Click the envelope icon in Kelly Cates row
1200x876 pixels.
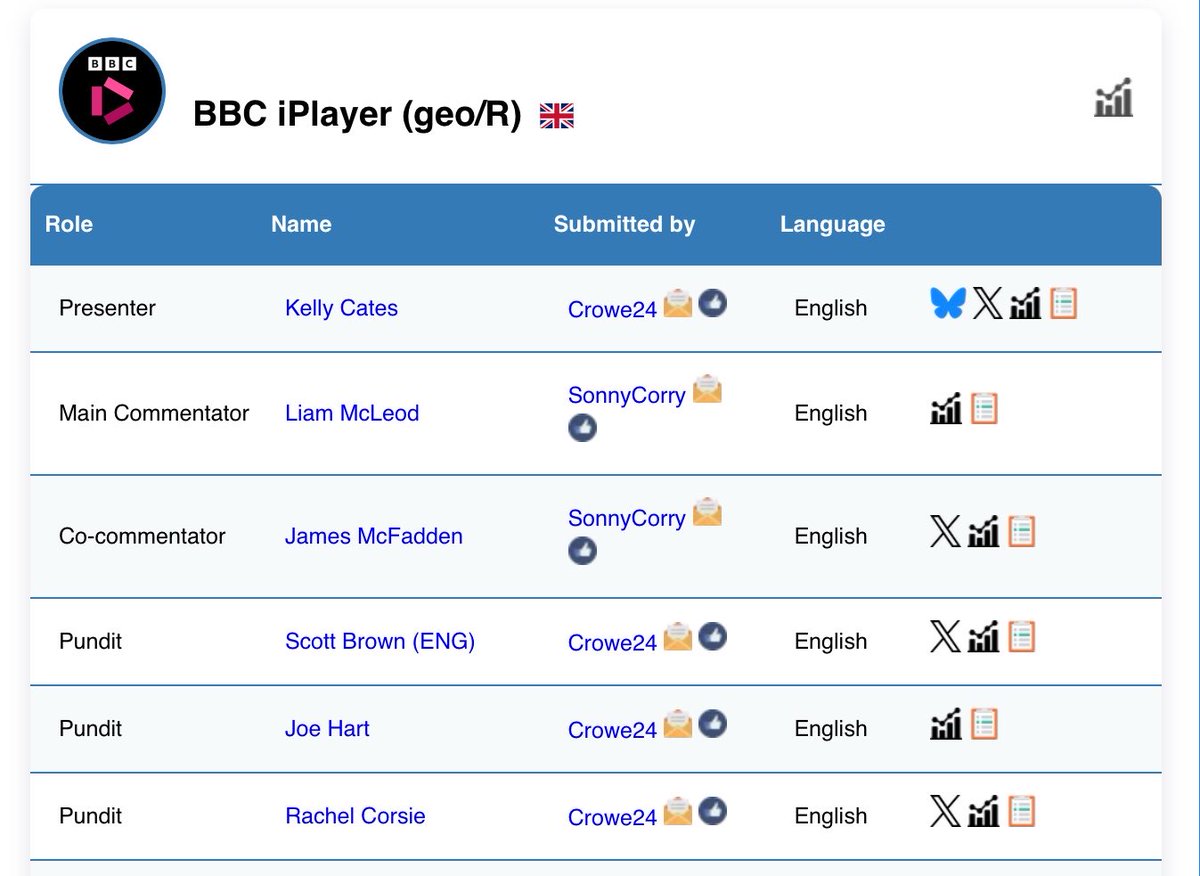[x=678, y=303]
